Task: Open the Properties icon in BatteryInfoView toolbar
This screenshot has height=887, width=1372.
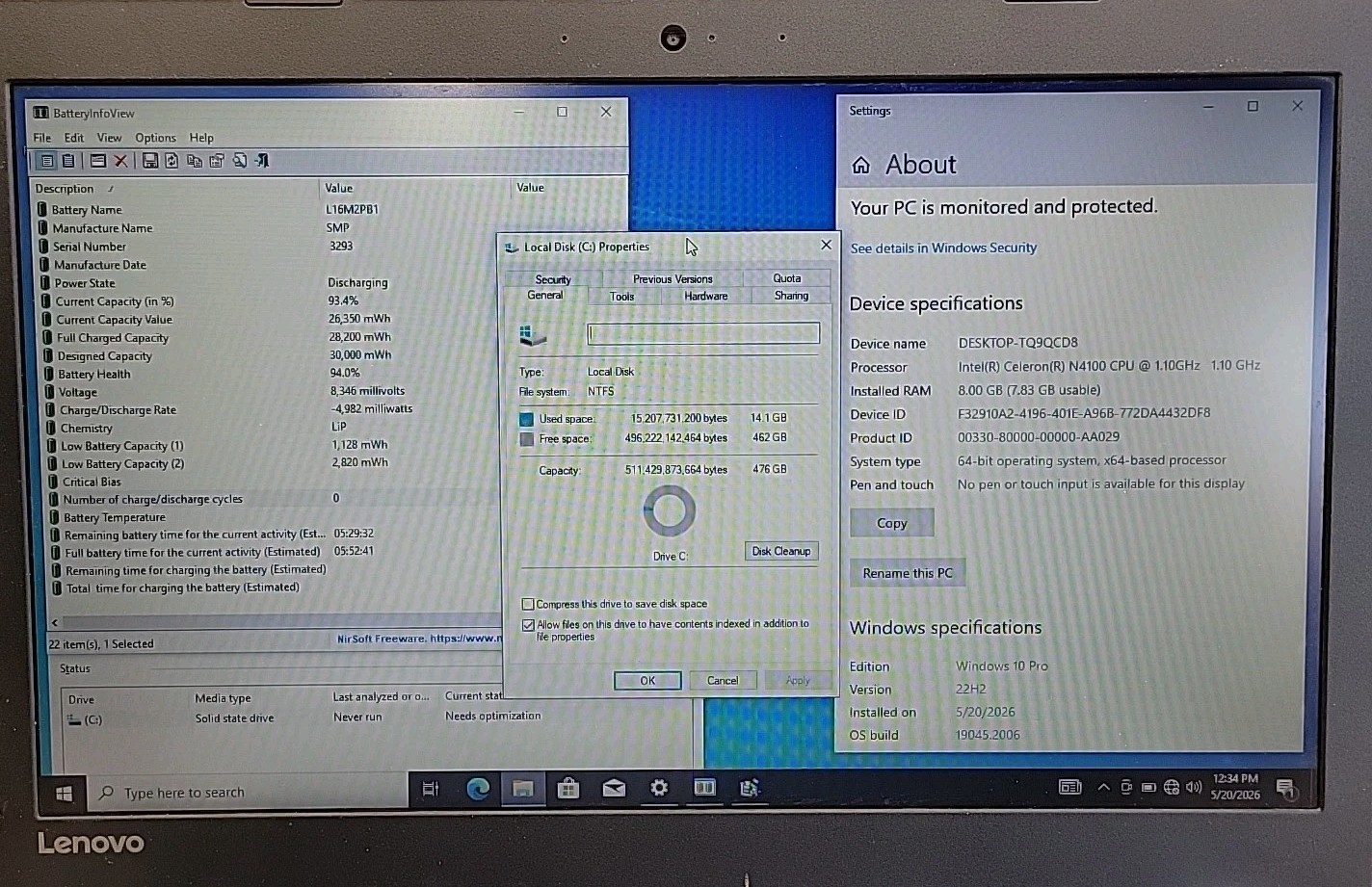Action: (x=217, y=161)
